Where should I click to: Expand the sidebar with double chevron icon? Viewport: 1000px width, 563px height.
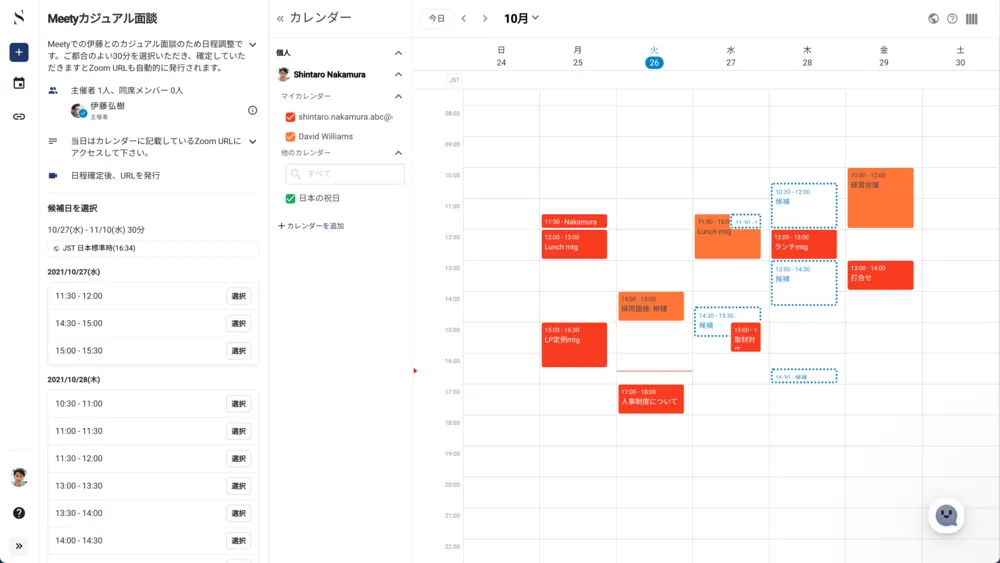19,546
